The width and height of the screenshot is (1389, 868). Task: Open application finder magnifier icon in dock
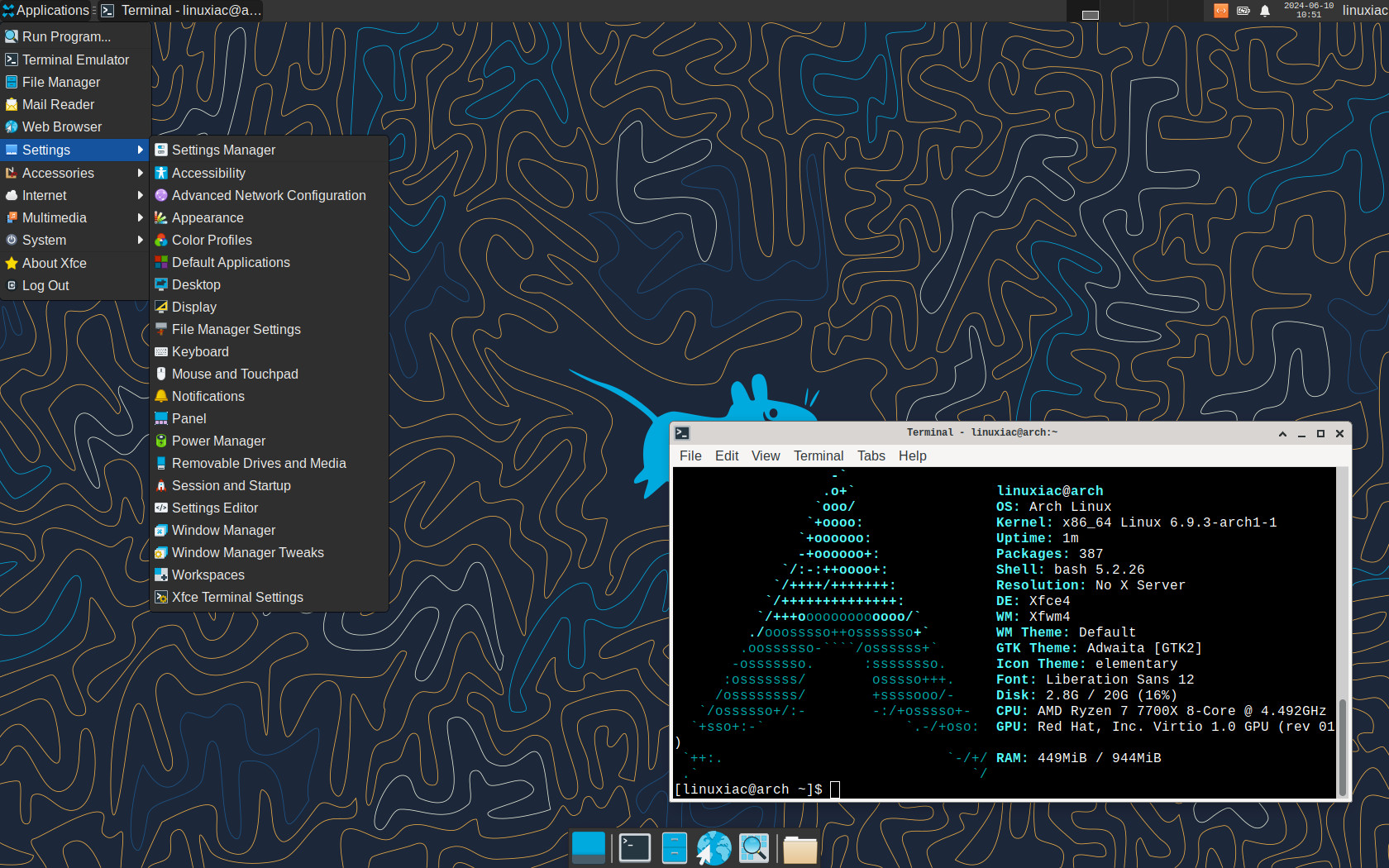754,848
